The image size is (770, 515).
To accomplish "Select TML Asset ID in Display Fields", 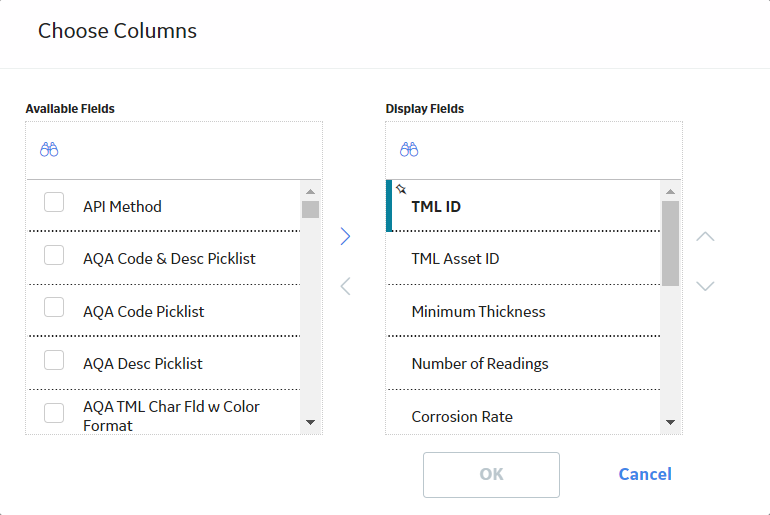I will [x=523, y=259].
